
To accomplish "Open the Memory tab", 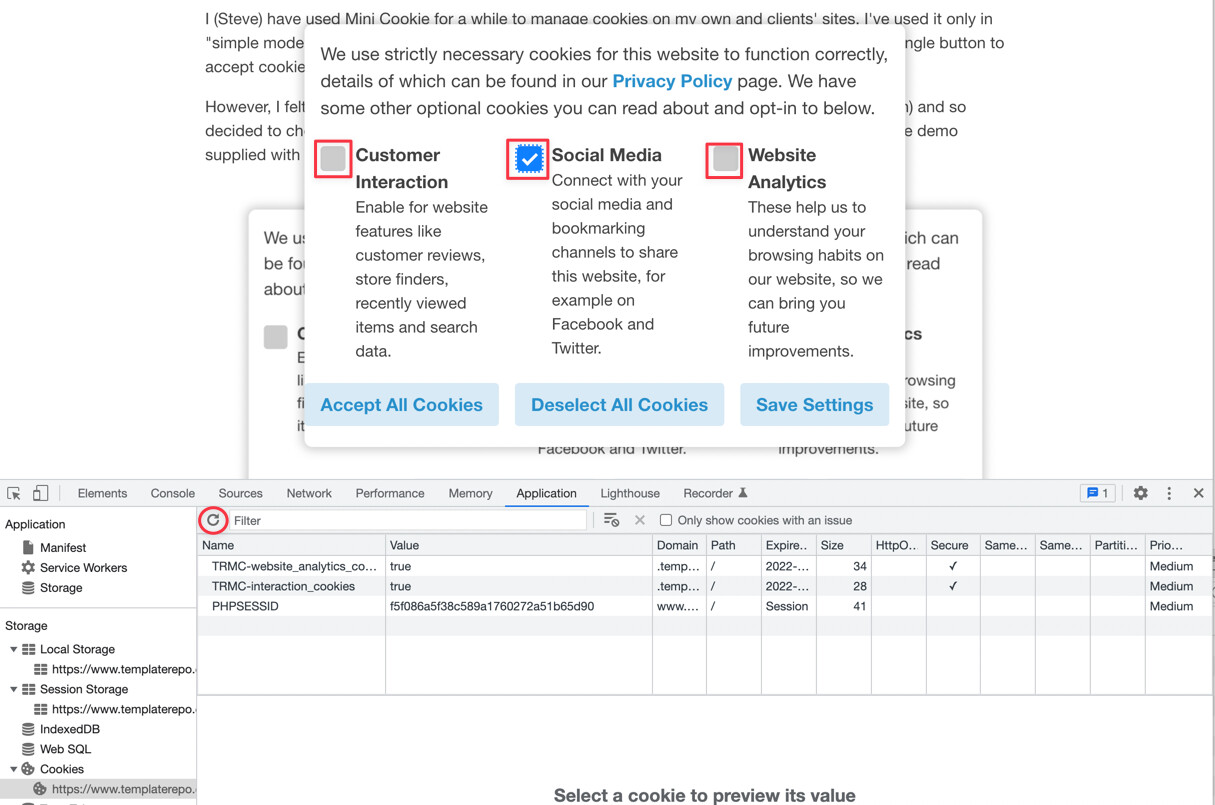I will click(470, 493).
